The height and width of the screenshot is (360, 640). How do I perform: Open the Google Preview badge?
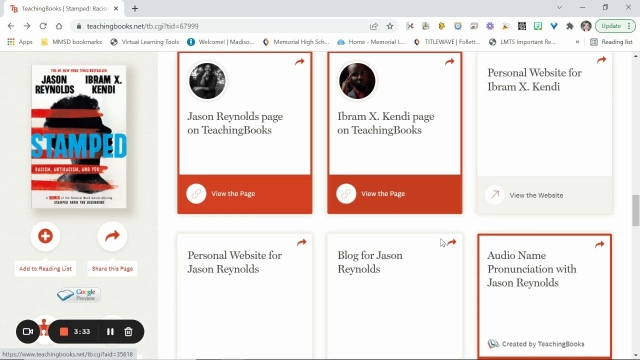(78, 295)
